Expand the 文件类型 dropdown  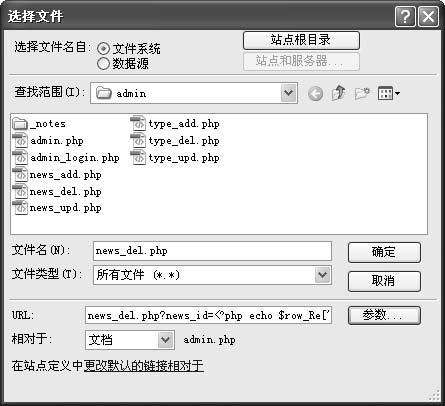click(x=322, y=275)
